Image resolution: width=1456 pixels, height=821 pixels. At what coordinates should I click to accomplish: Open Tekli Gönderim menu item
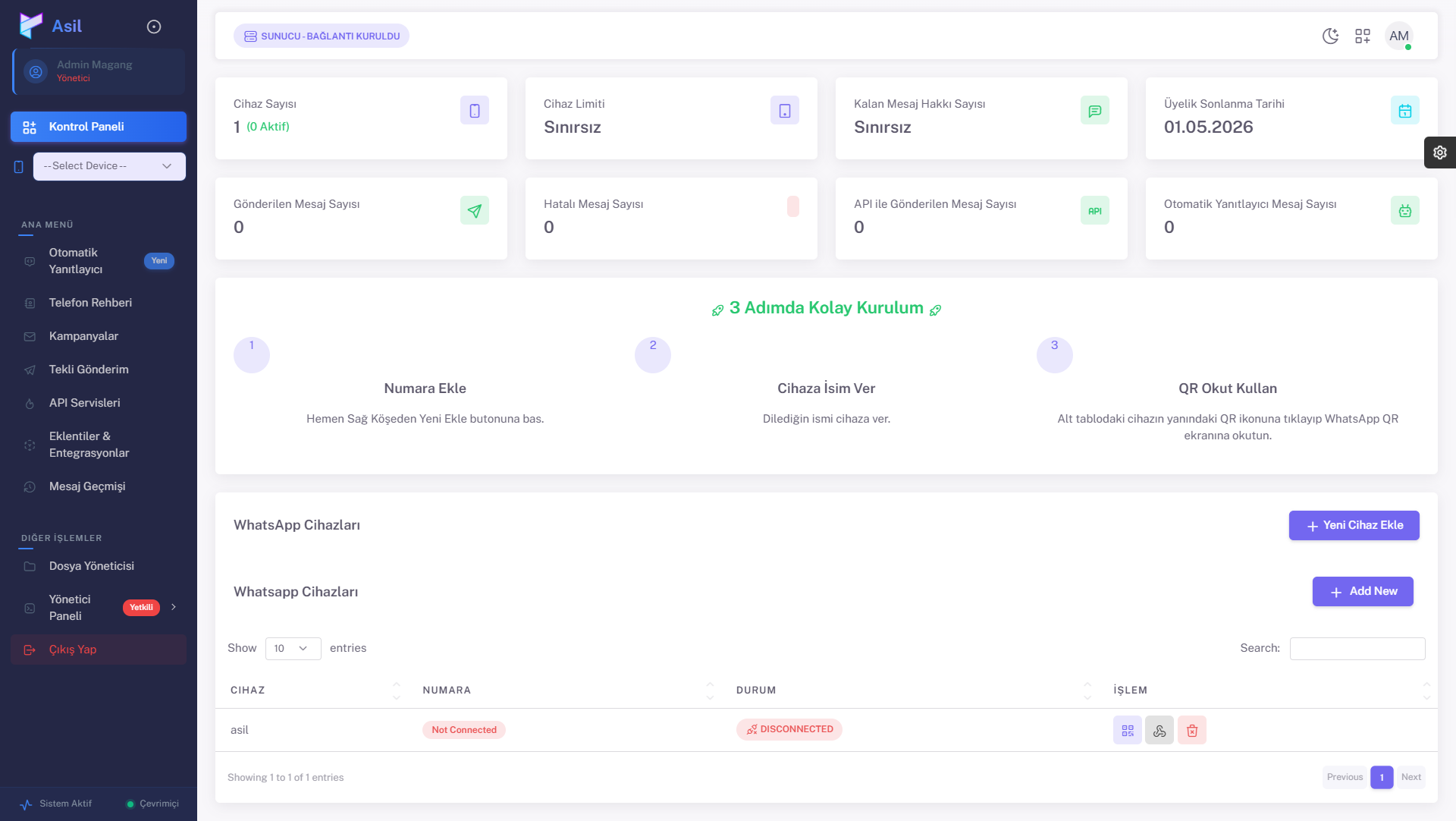tap(99, 370)
